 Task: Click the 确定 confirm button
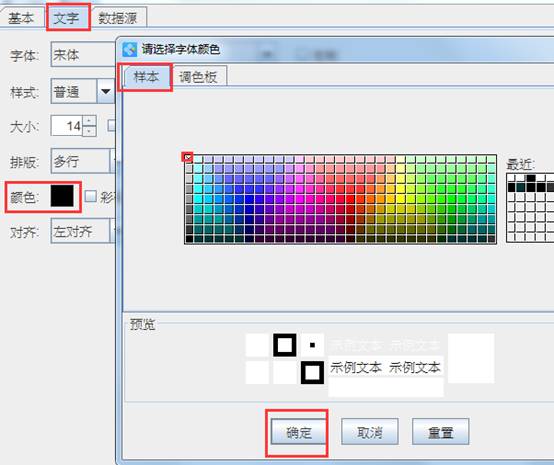[x=299, y=432]
